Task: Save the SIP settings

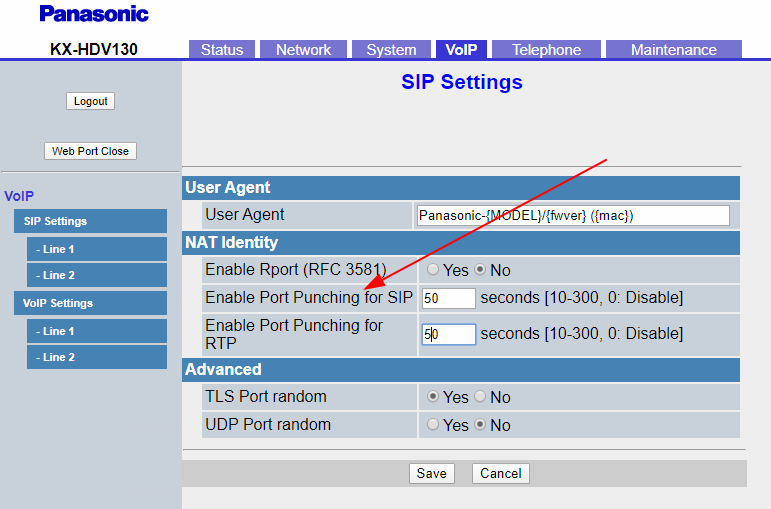Action: click(x=432, y=473)
